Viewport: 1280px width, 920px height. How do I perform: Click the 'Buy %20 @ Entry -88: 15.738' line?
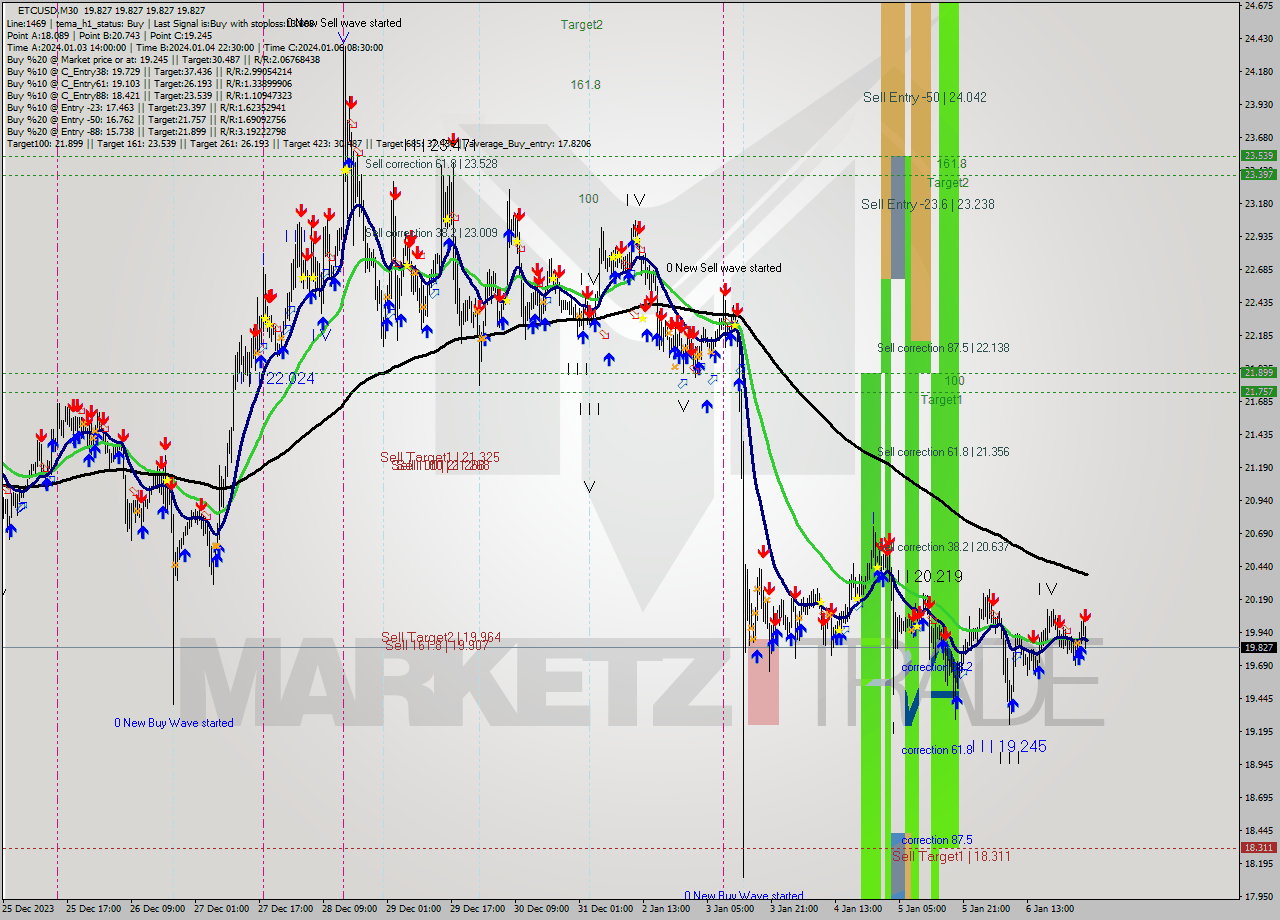point(146,132)
